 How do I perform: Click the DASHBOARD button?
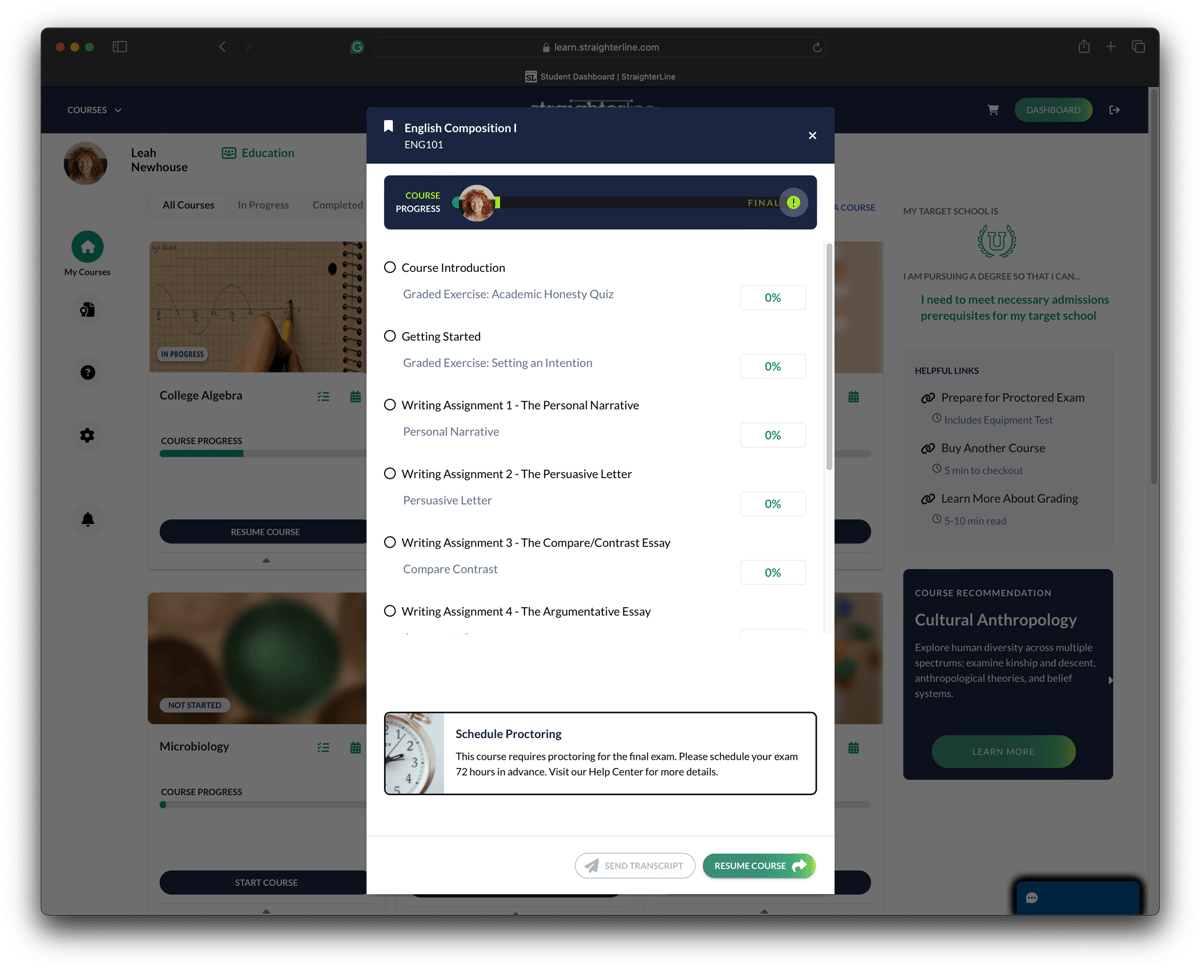pos(1053,110)
